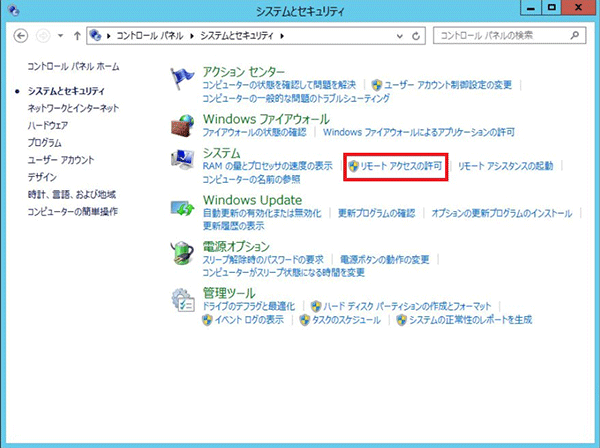Click the Administrative Tools gear icon
Viewport: 600px width, 448px height.
(x=183, y=300)
